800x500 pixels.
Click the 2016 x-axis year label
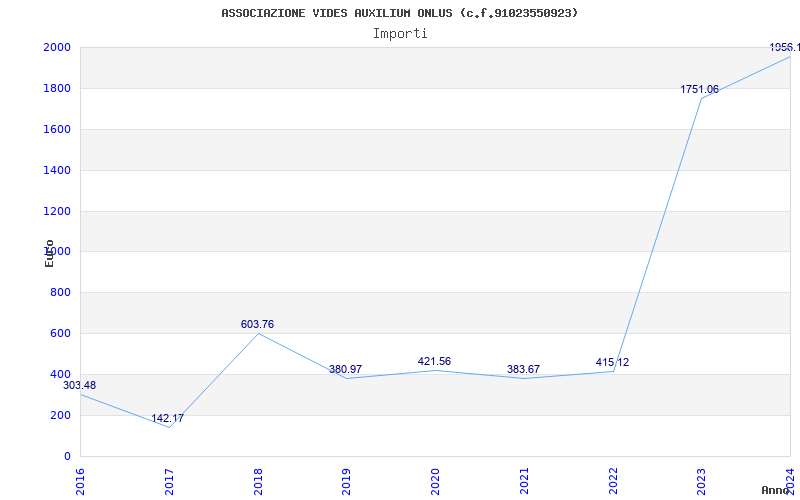click(x=80, y=482)
